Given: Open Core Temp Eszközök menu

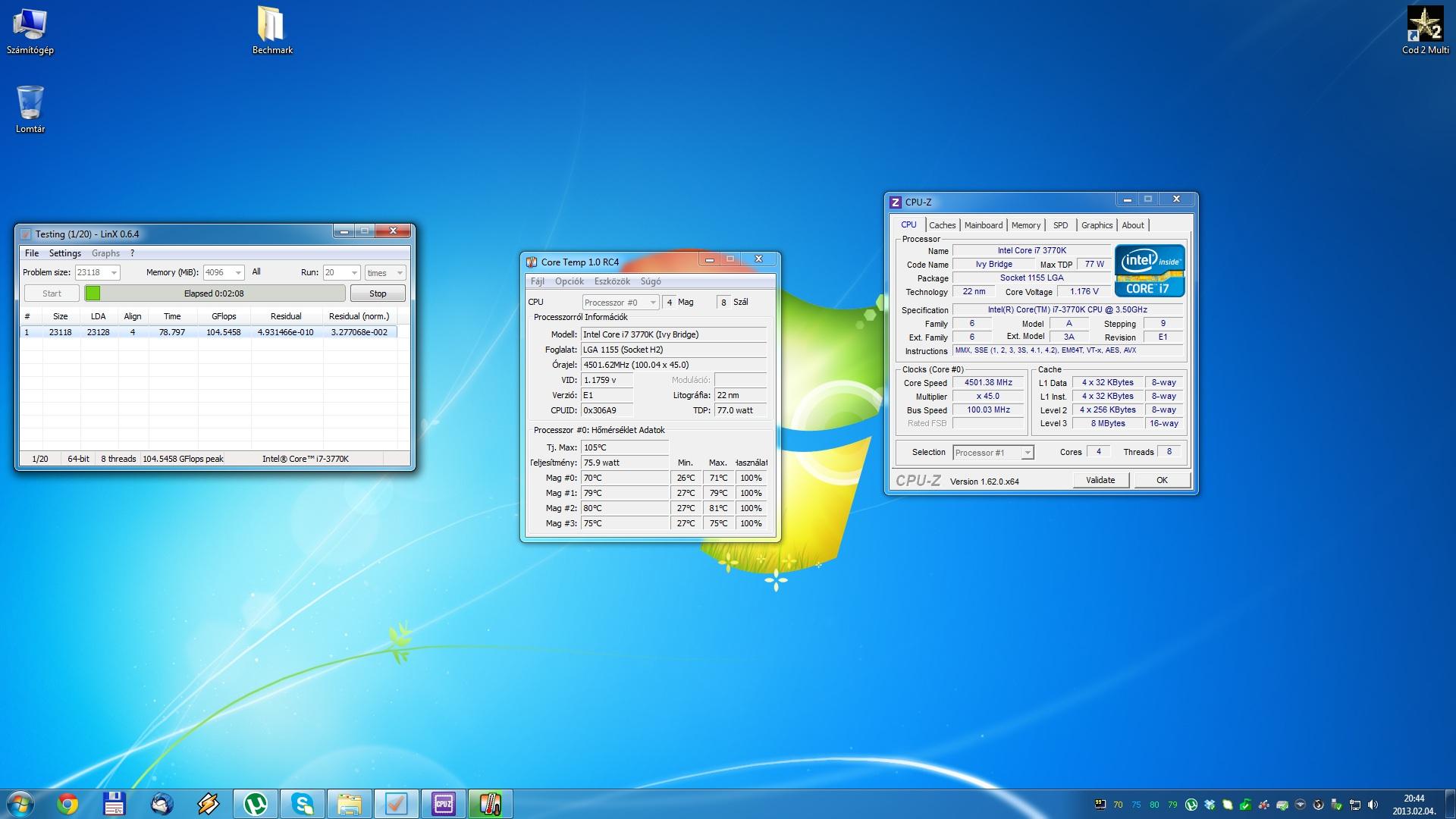Looking at the screenshot, I should pos(612,281).
